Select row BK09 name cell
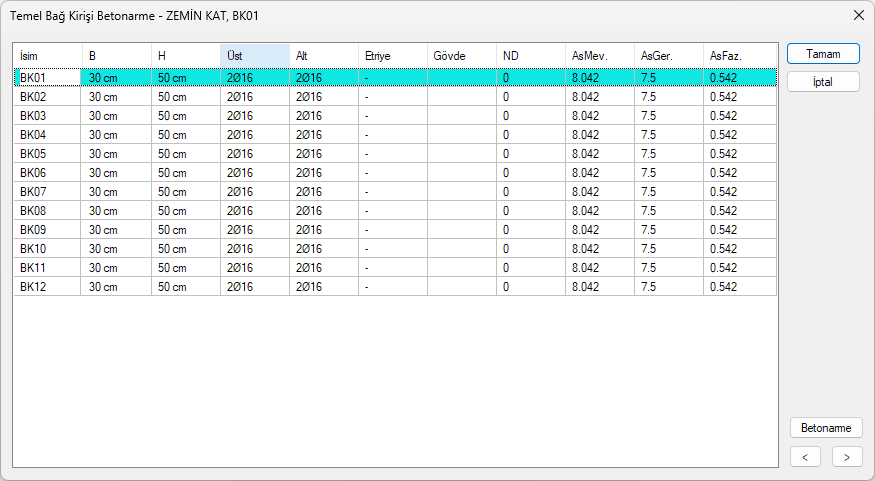This screenshot has height=481, width=875. pos(47,229)
